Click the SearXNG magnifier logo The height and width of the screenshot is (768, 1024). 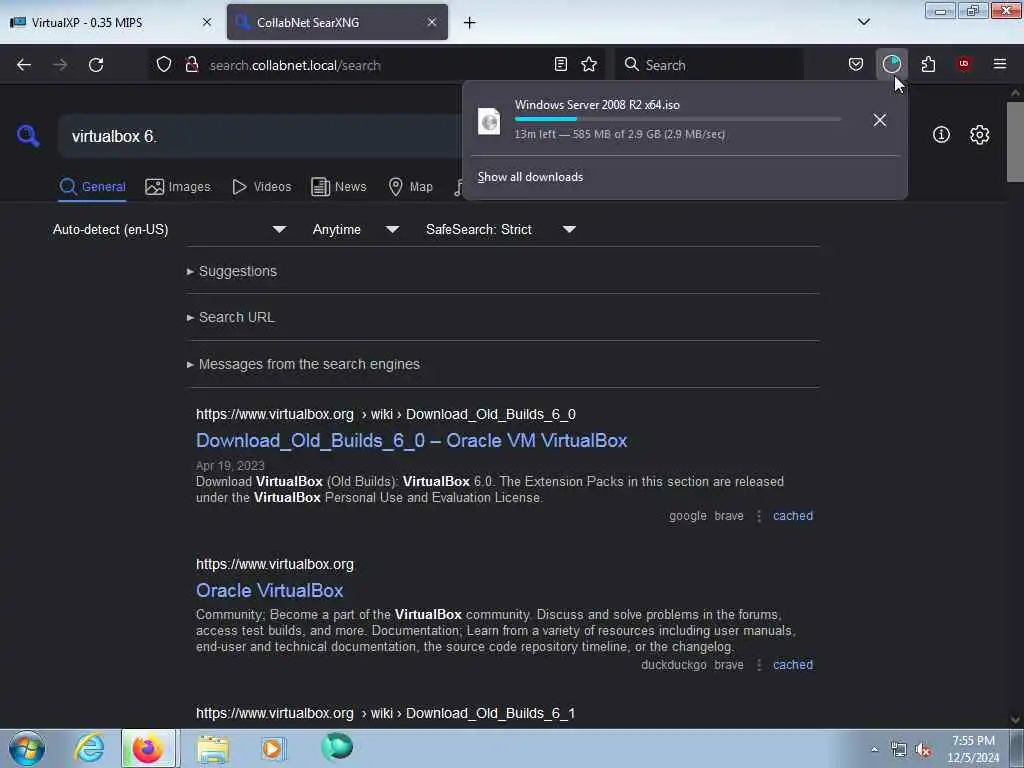click(28, 136)
